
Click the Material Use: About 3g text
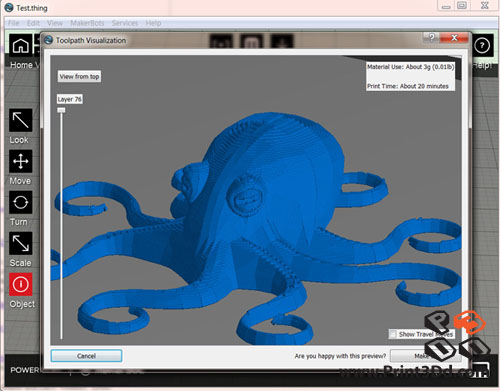410,67
